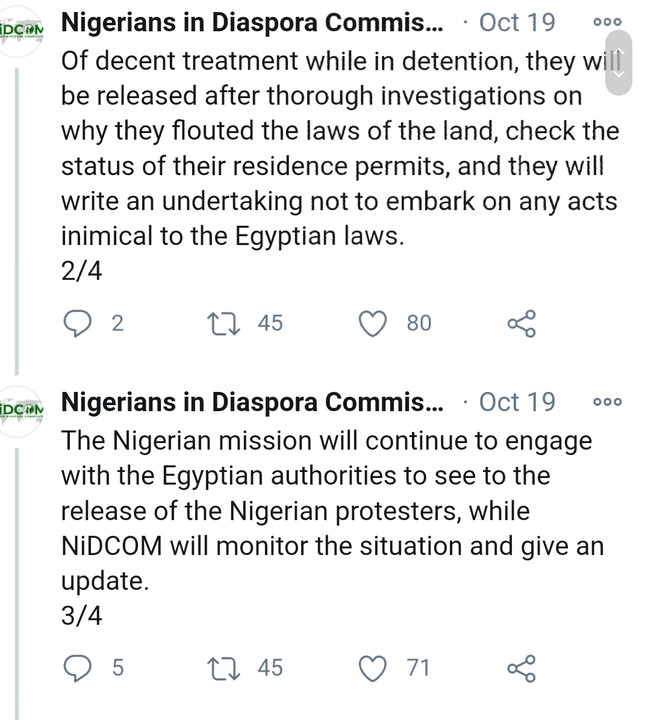Image resolution: width=648 pixels, height=720 pixels.
Task: Share the 2/4 tweet
Action: pyautogui.click(x=521, y=323)
